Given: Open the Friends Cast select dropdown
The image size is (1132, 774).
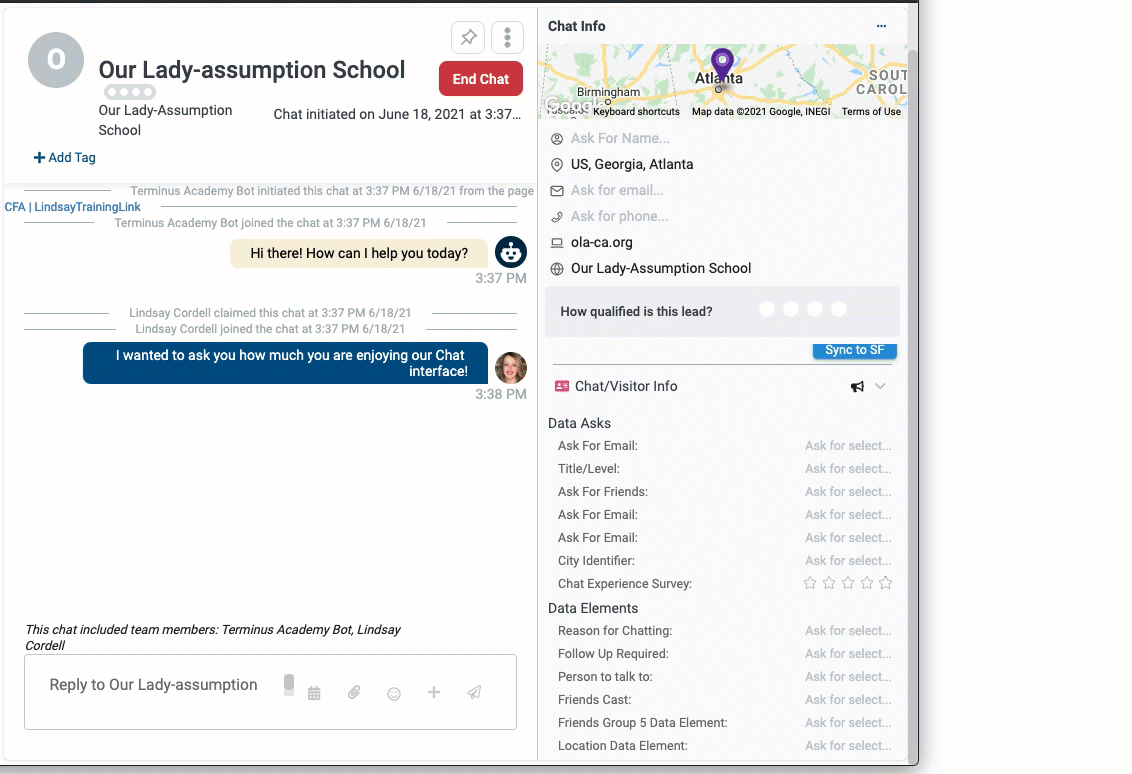Looking at the screenshot, I should tap(848, 700).
